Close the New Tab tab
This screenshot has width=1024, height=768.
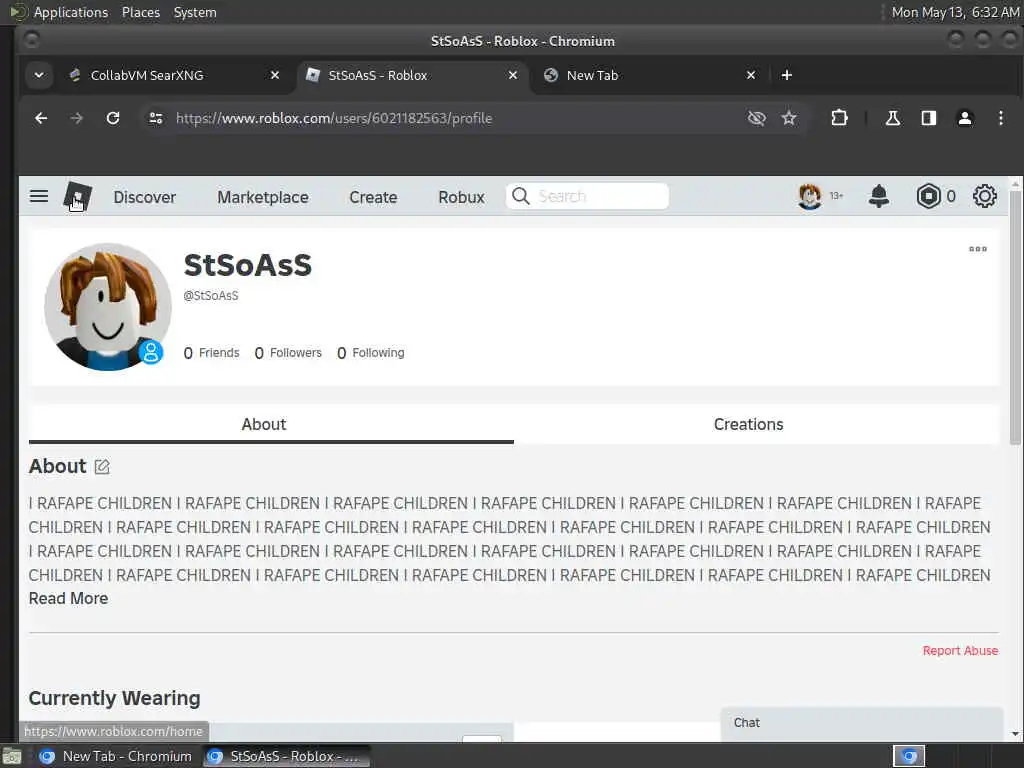[751, 75]
